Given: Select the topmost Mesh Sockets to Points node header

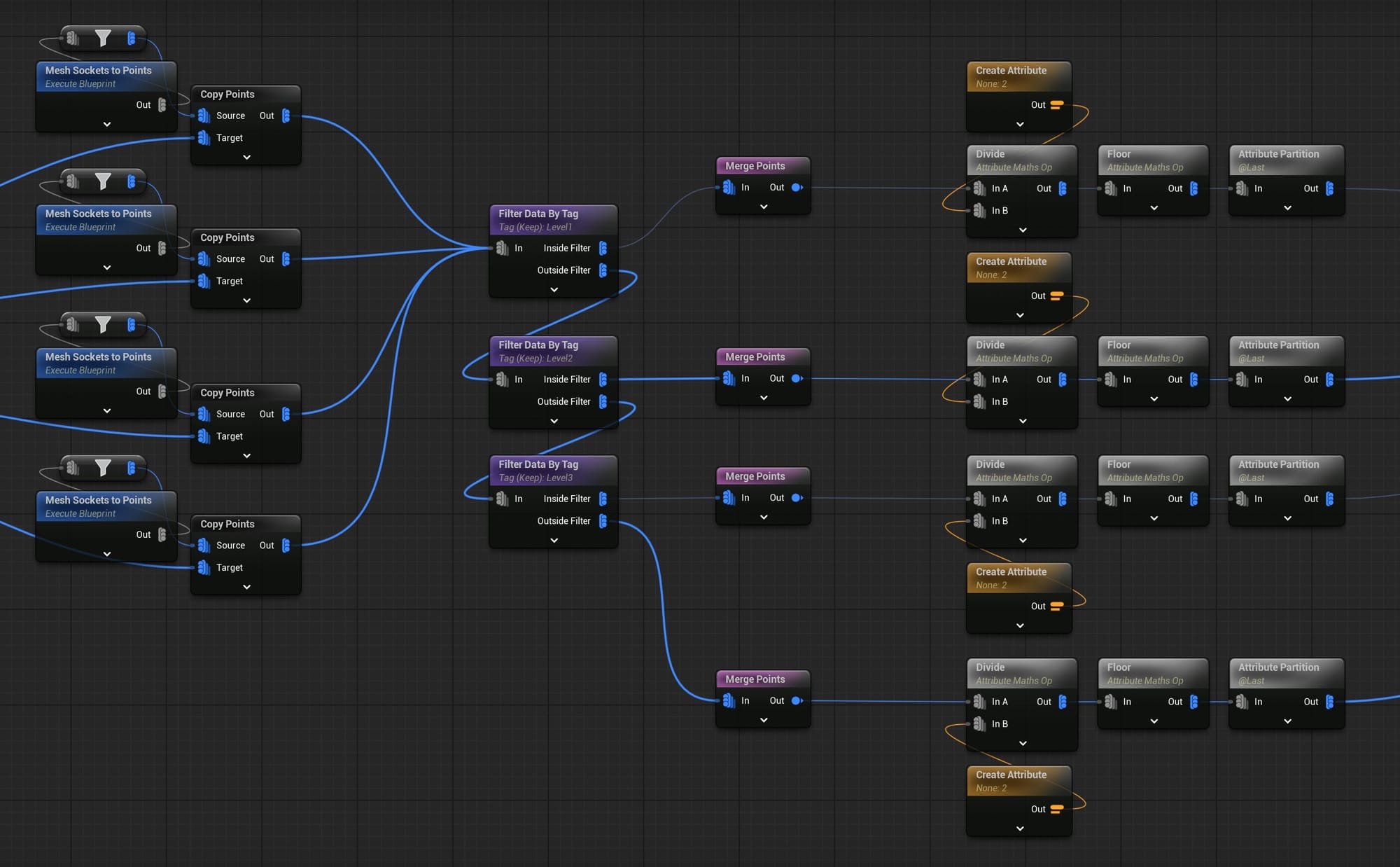Looking at the screenshot, I should click(x=106, y=76).
